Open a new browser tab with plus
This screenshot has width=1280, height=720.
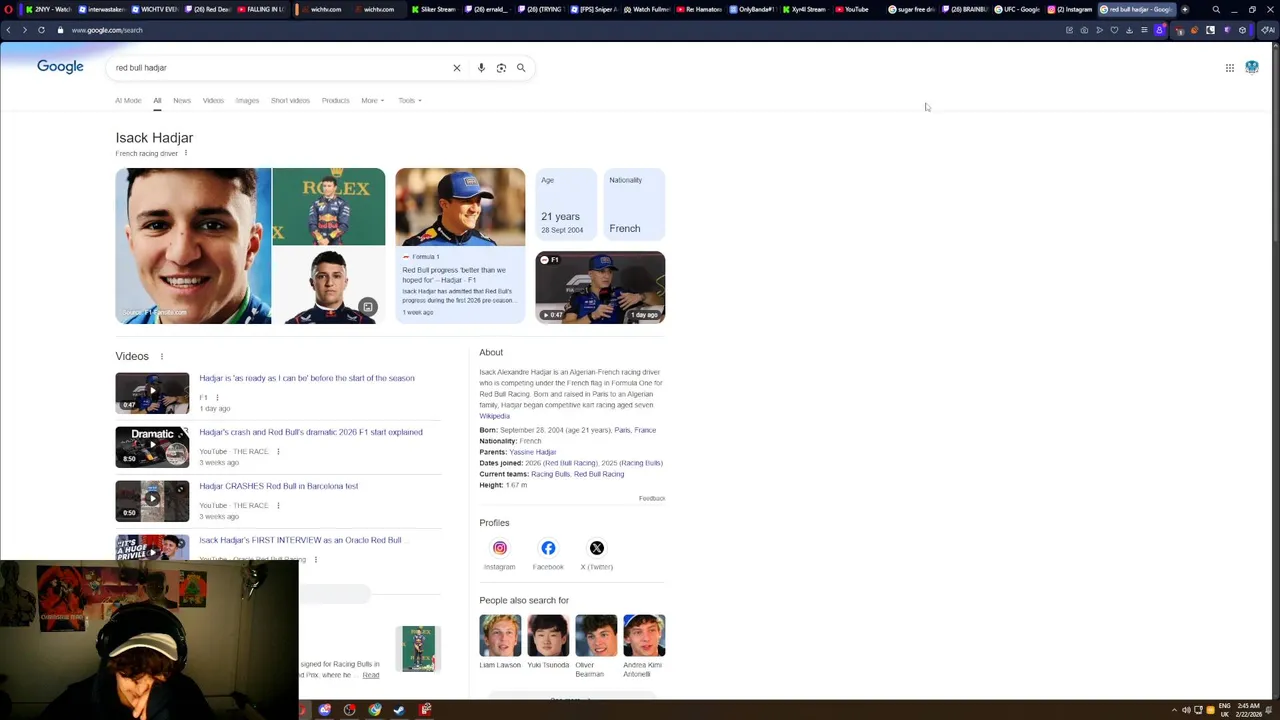point(1185,9)
